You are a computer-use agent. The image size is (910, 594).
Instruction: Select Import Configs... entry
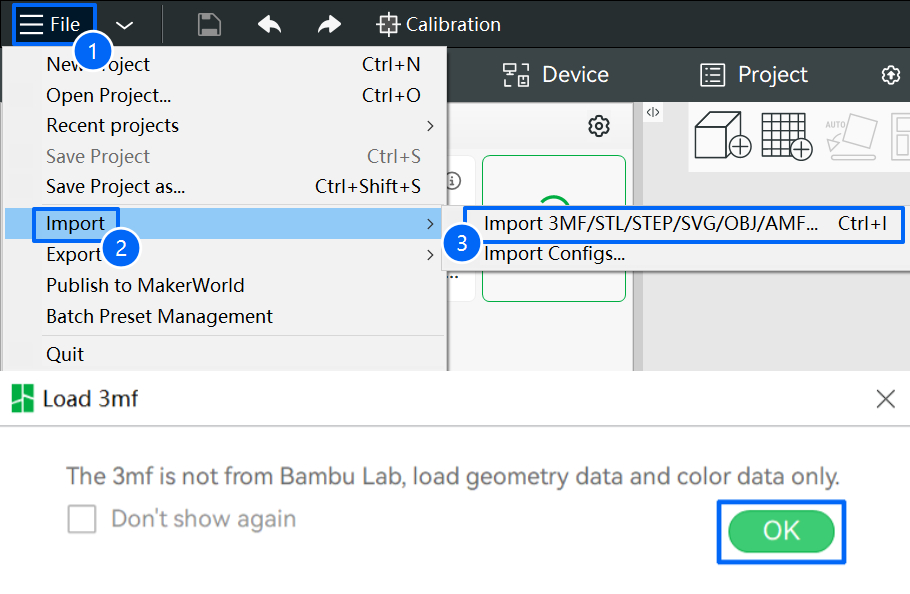[x=675, y=254]
